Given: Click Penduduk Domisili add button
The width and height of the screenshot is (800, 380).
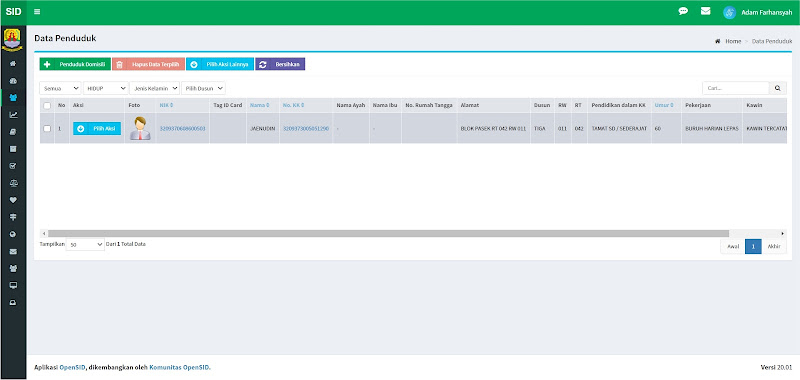Looking at the screenshot, I should (x=75, y=64).
